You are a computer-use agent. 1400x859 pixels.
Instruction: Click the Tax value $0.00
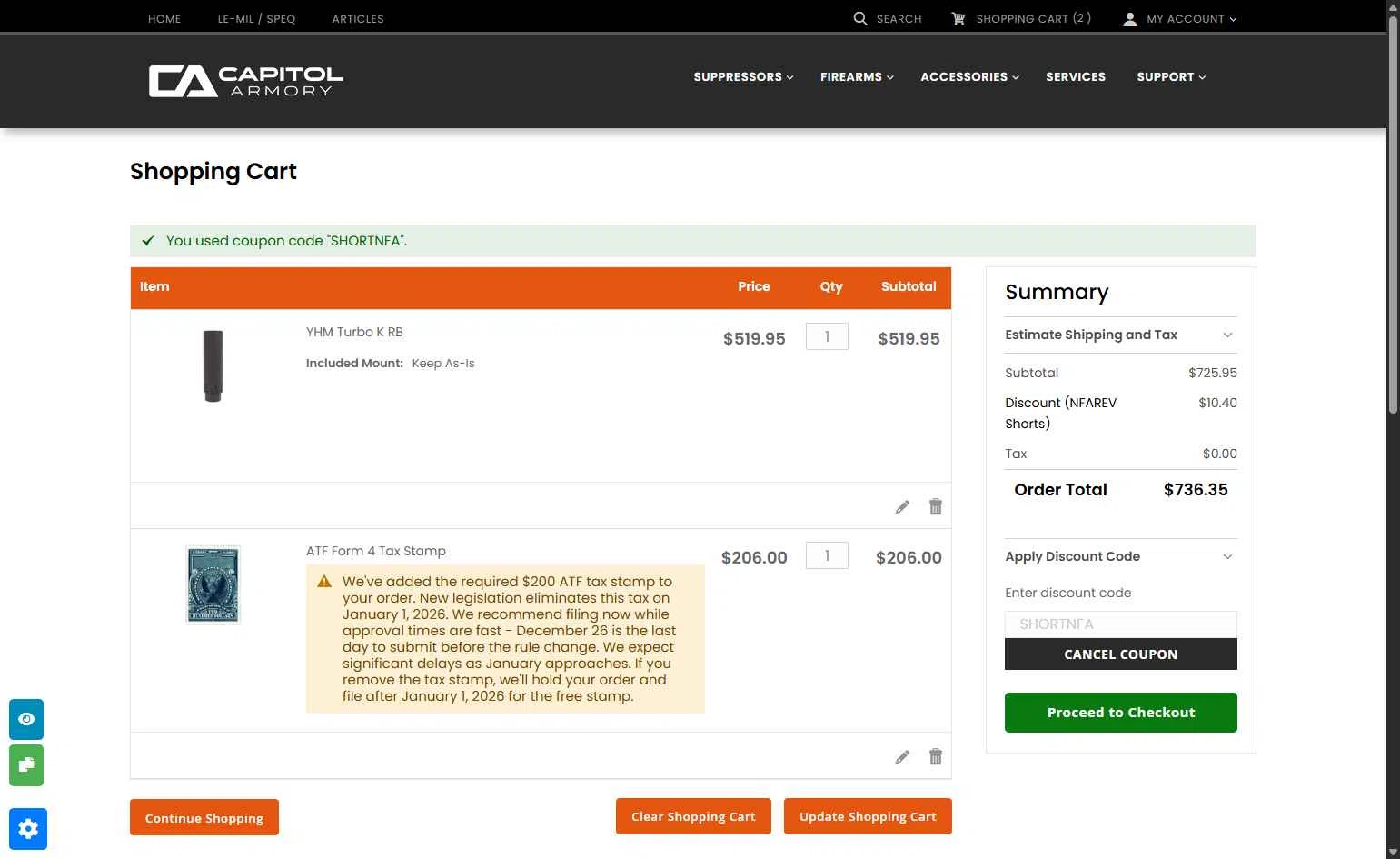pyautogui.click(x=1220, y=454)
